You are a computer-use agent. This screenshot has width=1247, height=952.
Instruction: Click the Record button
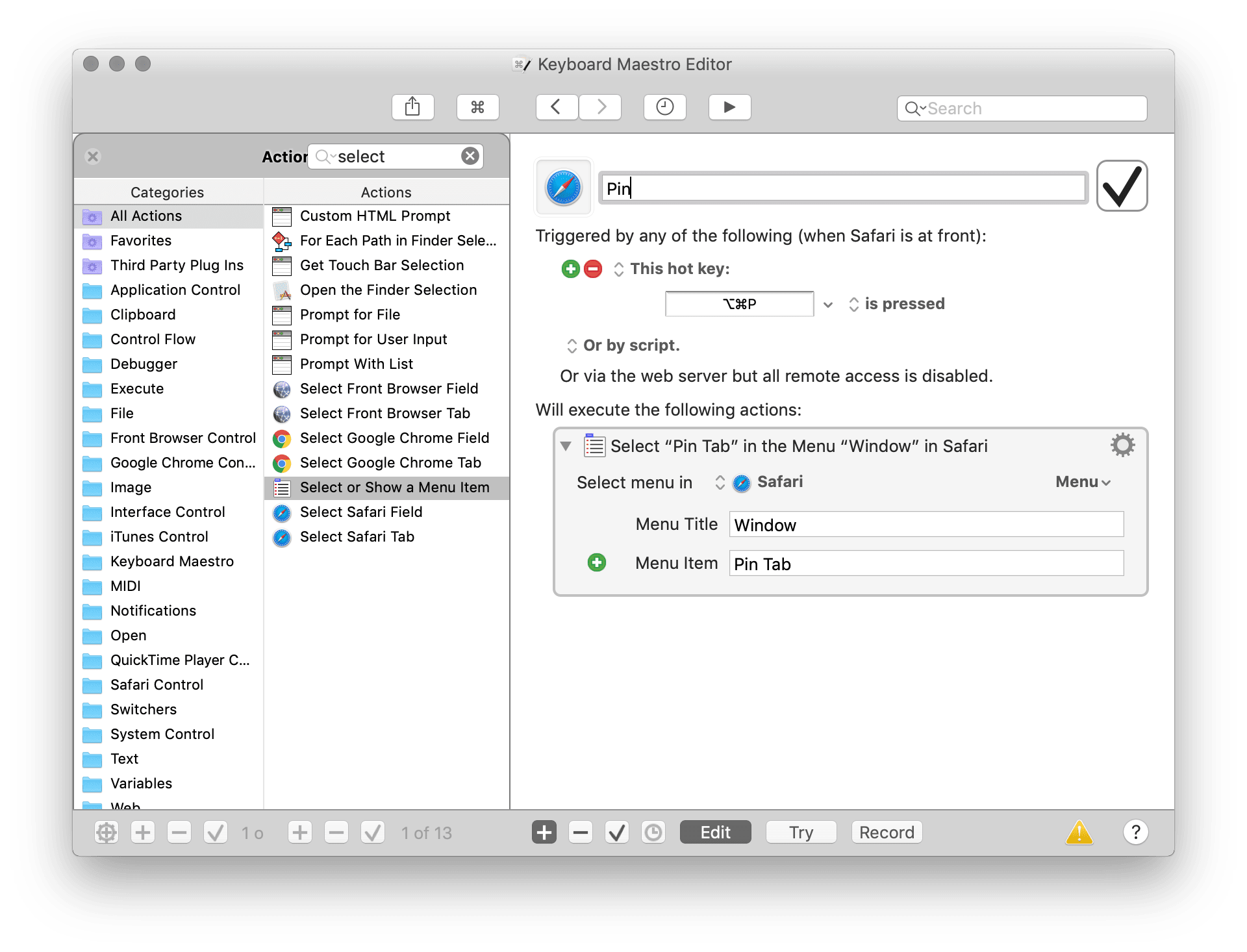pos(886,832)
